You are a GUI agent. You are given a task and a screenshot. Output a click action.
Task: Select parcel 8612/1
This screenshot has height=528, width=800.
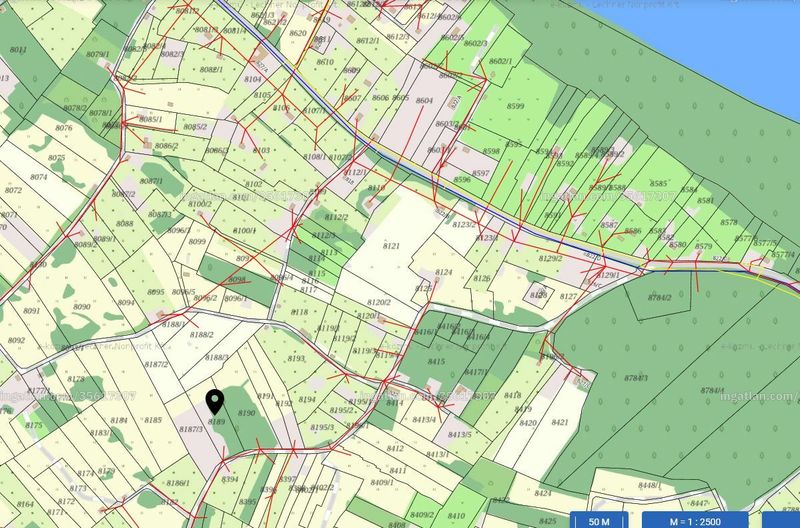(x=368, y=41)
